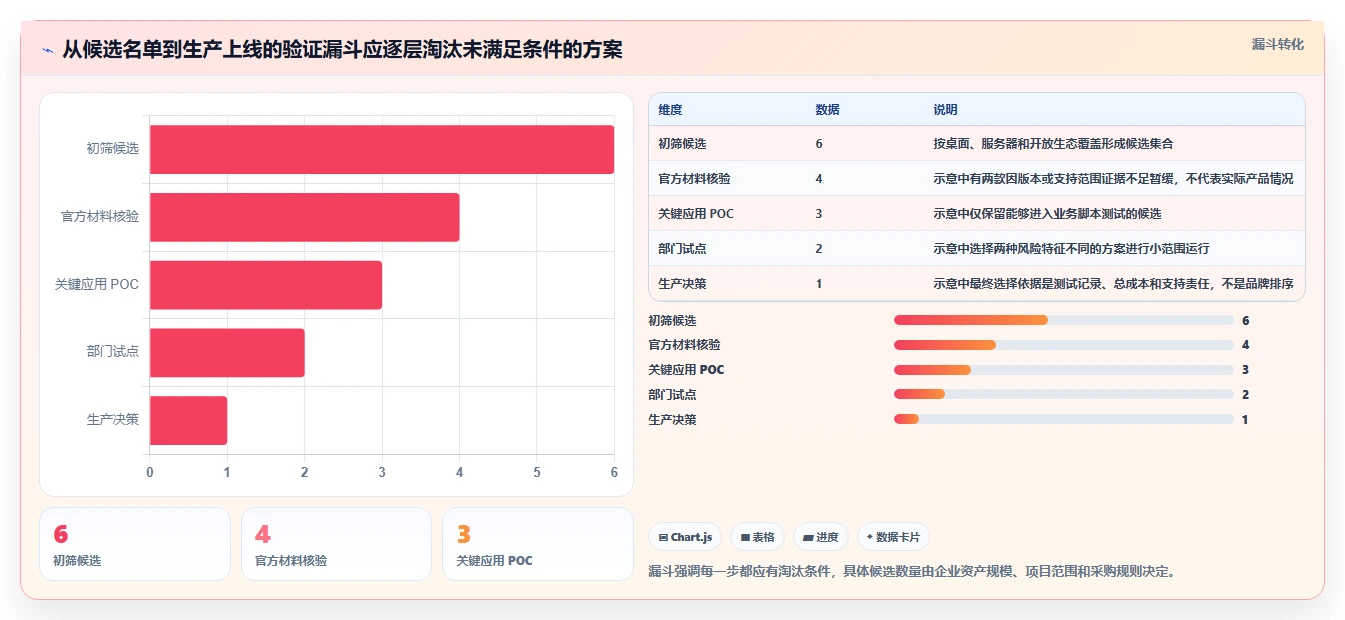1345x620 pixels.
Task: Click the 生产决策 bar in the chart
Action: [189, 420]
